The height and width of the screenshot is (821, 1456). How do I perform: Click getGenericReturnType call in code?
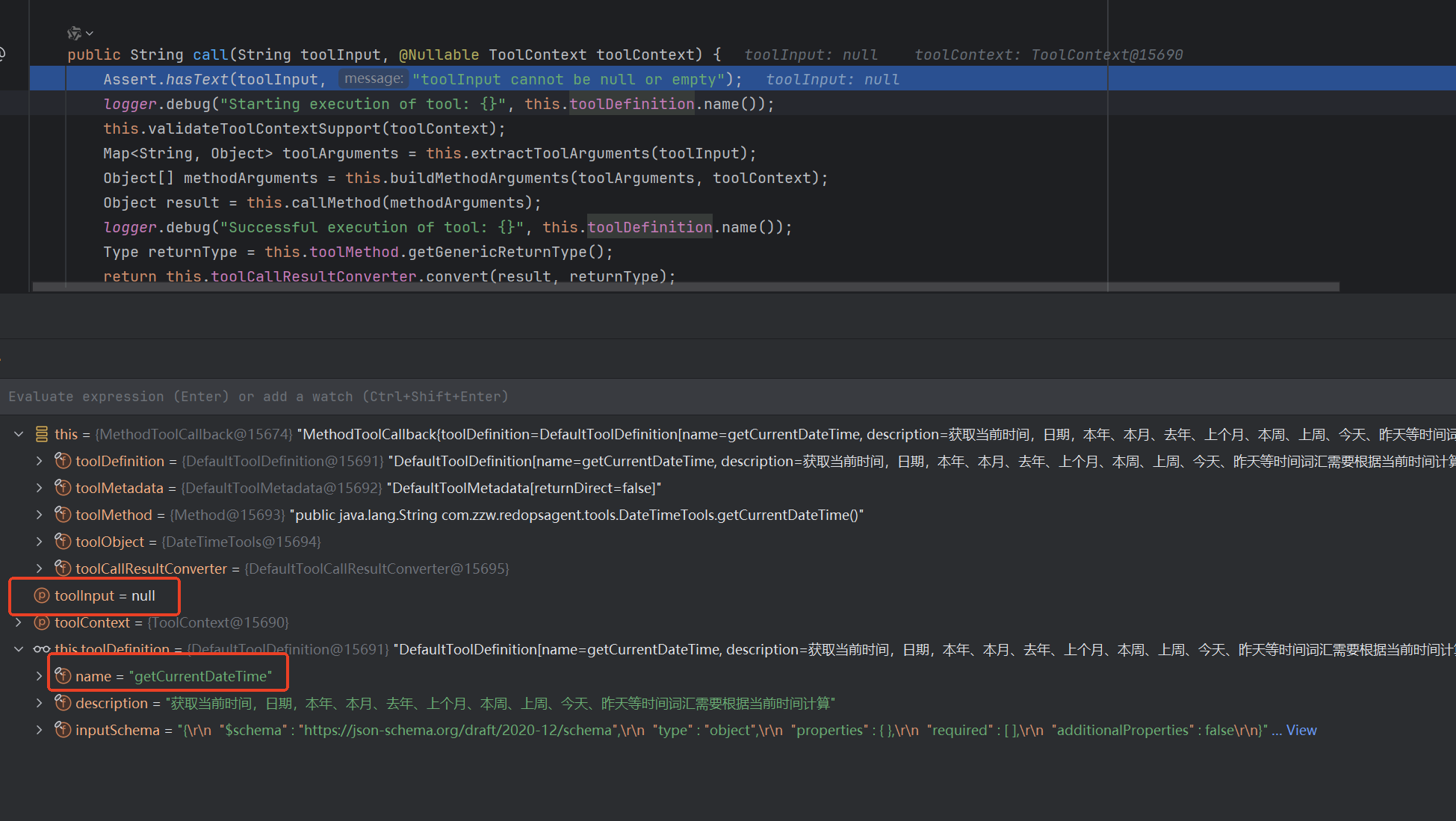(498, 252)
